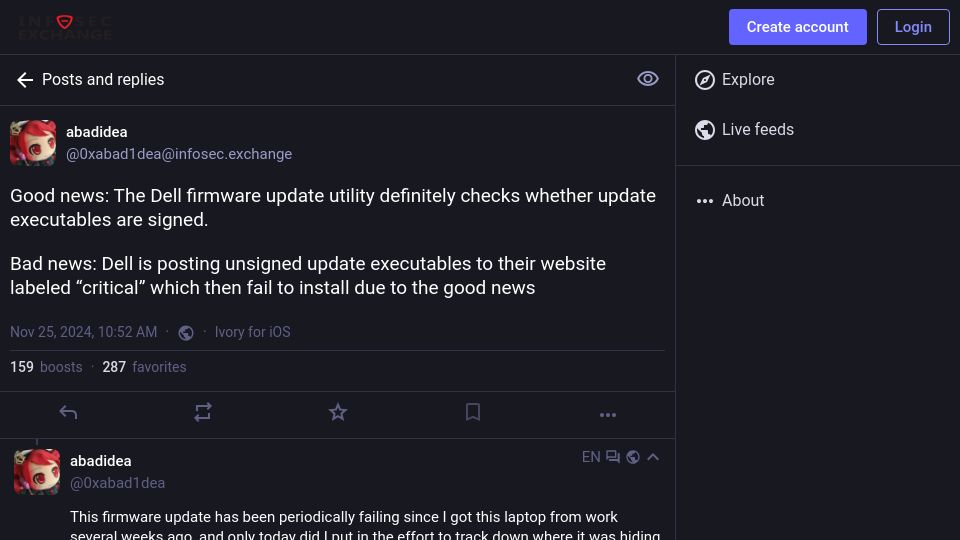This screenshot has height=540, width=960.
Task: Click the EN language label on reply
Action: (591, 457)
